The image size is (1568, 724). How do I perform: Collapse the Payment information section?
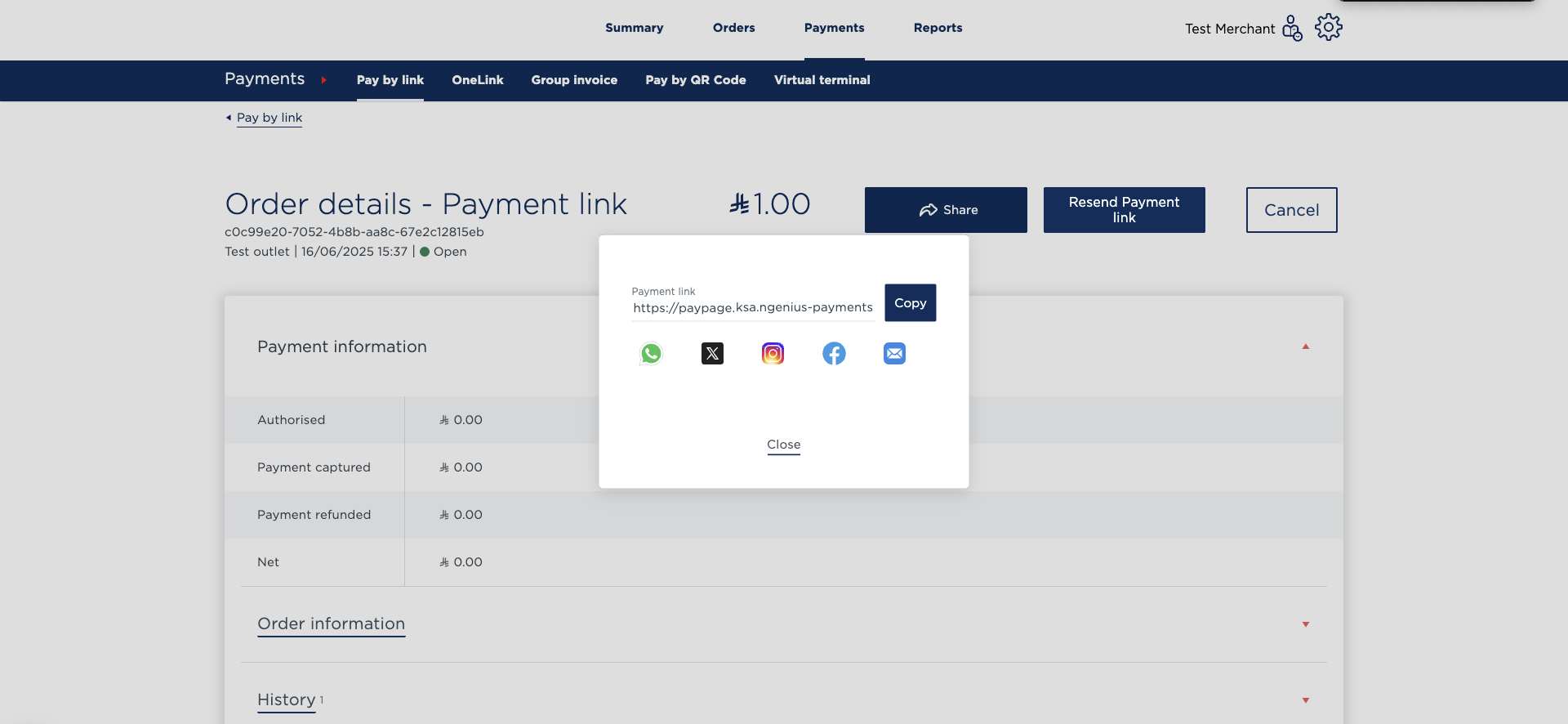[1306, 346]
